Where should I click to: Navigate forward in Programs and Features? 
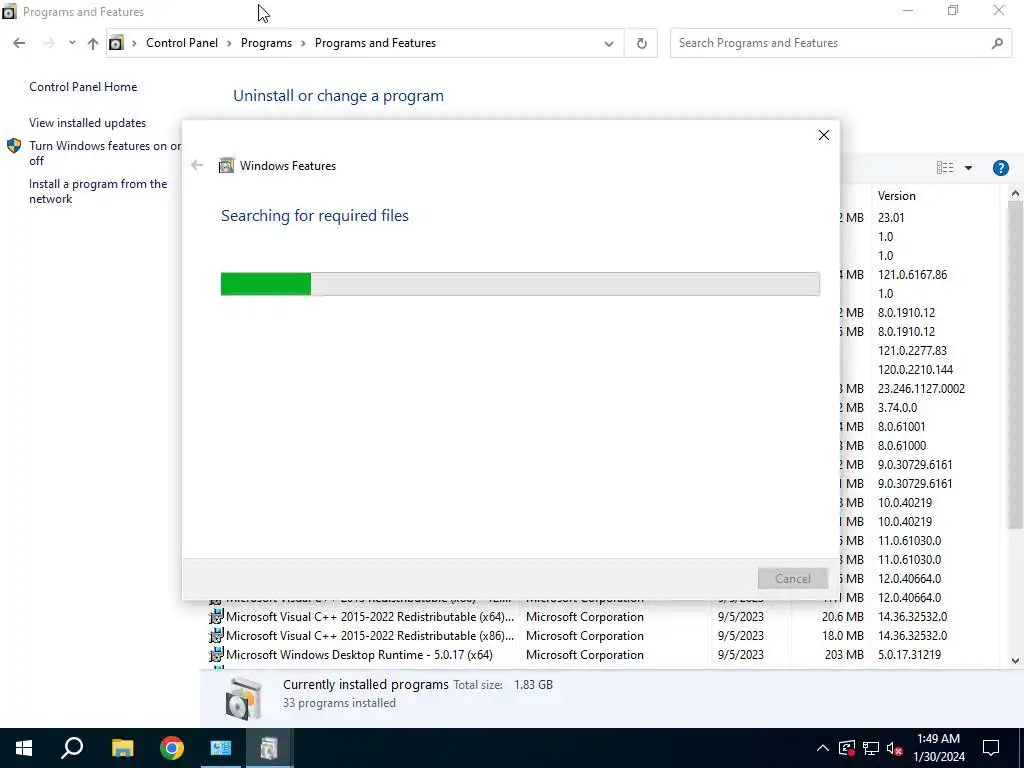point(48,43)
